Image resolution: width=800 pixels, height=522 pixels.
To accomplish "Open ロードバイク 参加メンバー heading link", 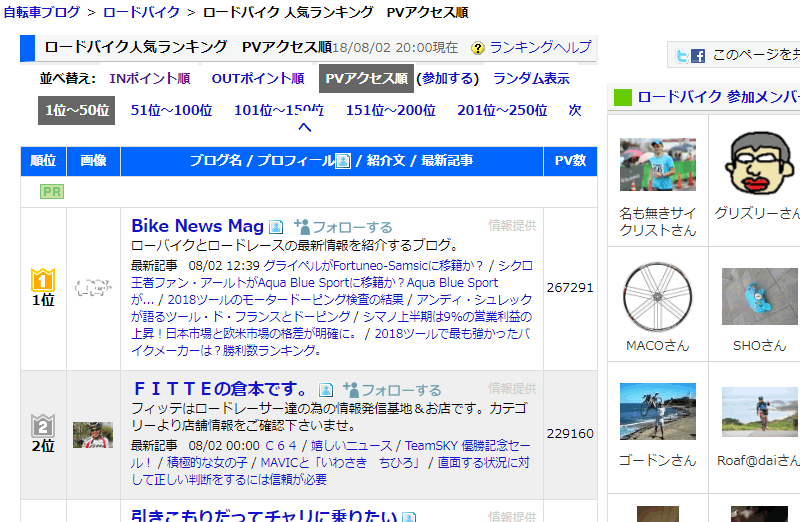I will pyautogui.click(x=718, y=97).
